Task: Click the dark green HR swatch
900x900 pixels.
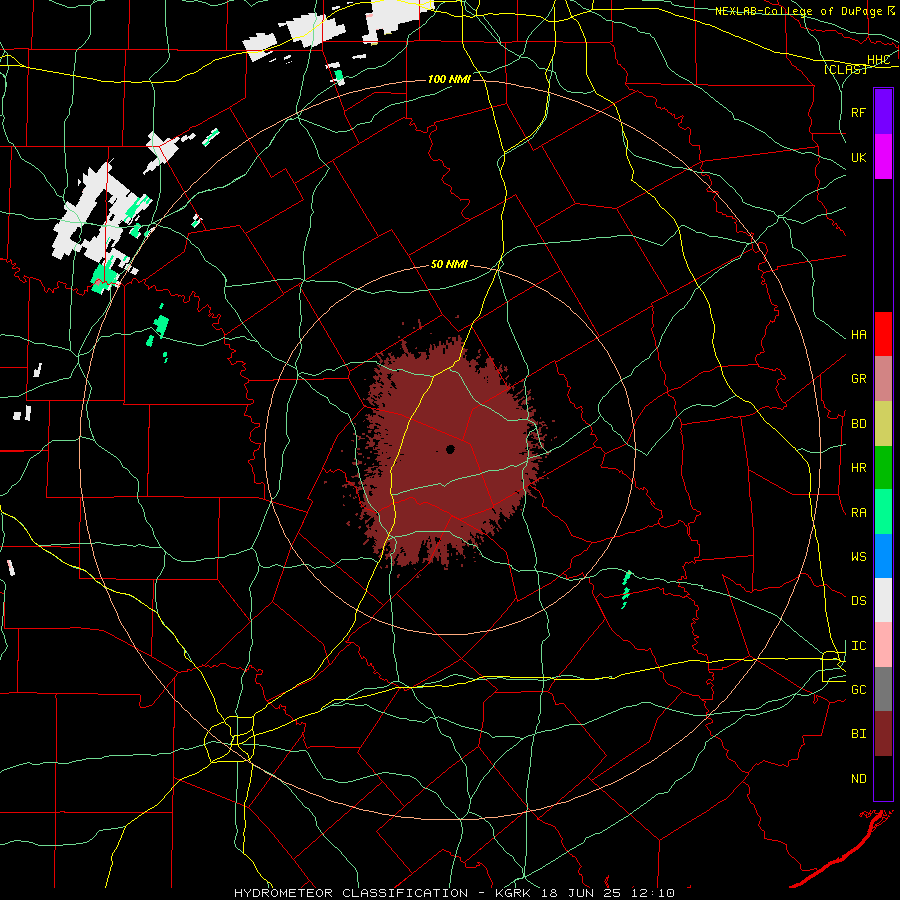Action: coord(883,468)
